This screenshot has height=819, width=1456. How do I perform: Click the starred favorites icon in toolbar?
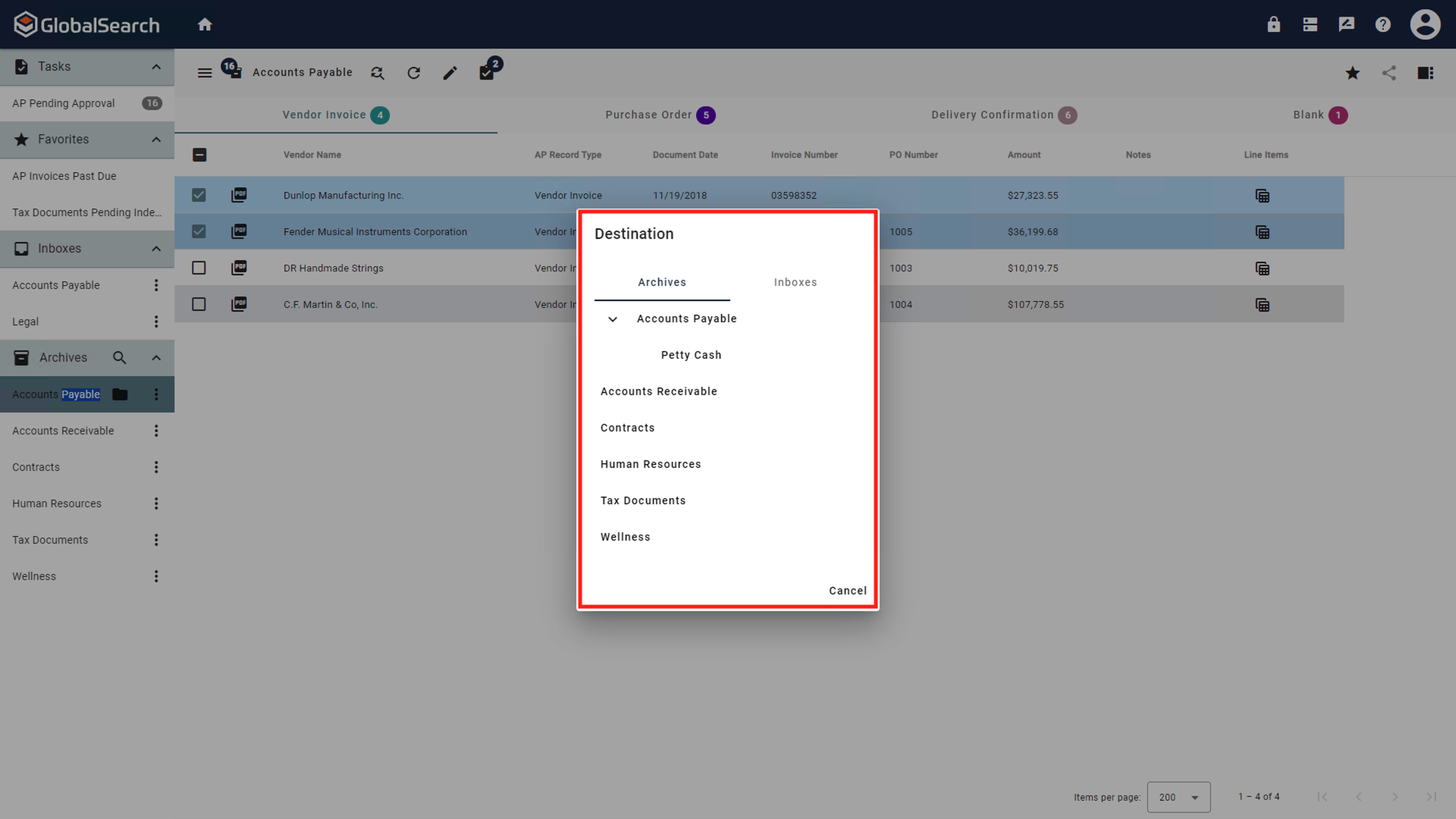point(1352,73)
